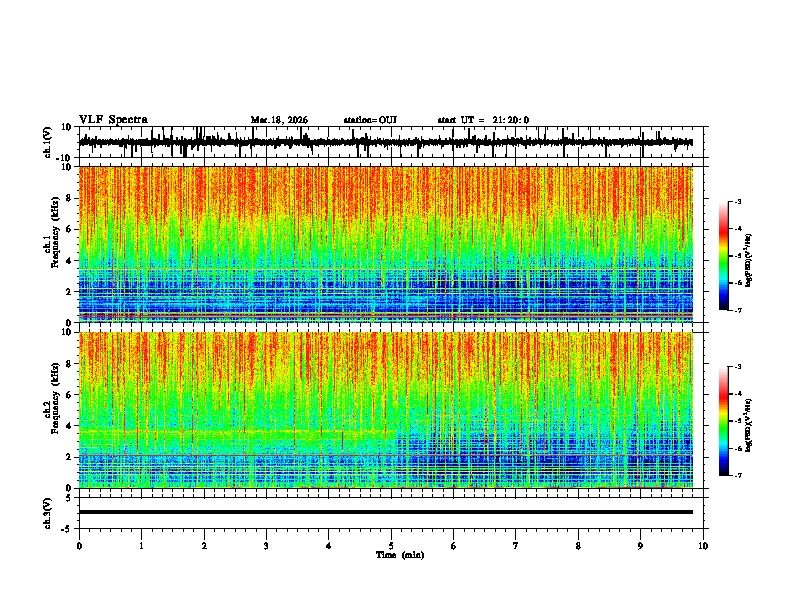Click the "-7" value on ch.1 colorbar
Viewport: 792px width, 612px height.
tap(737, 310)
